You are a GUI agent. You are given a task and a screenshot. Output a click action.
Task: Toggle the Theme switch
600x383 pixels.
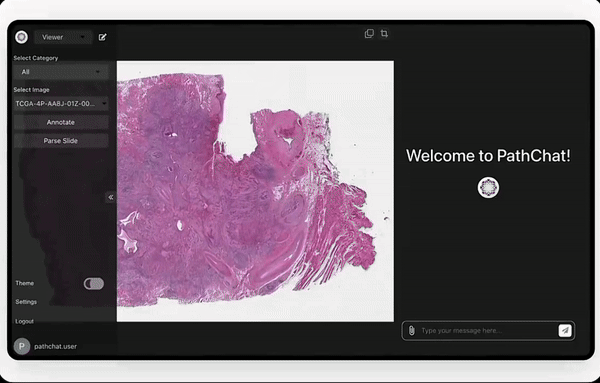(x=94, y=284)
